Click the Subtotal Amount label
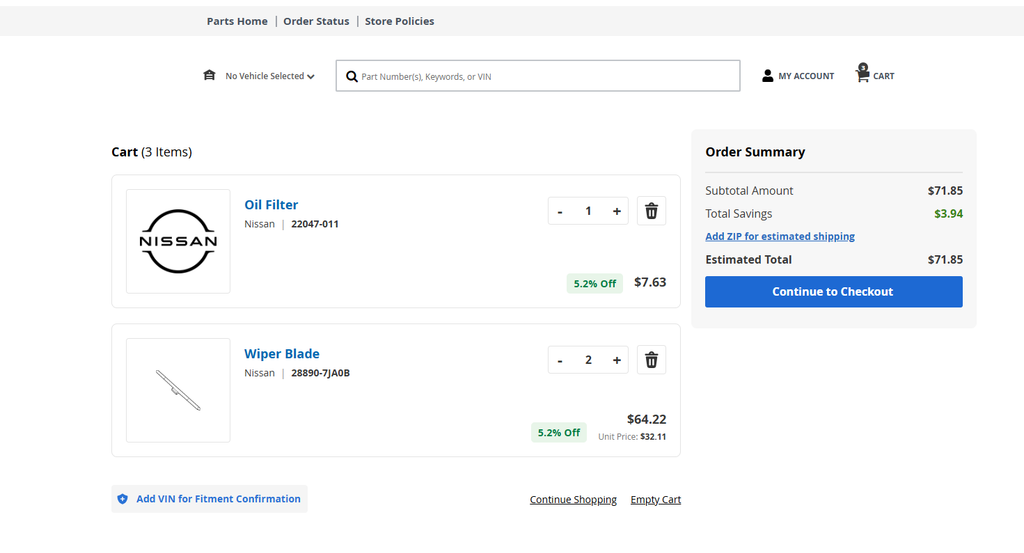Image resolution: width=1024 pixels, height=553 pixels. pyautogui.click(x=749, y=191)
